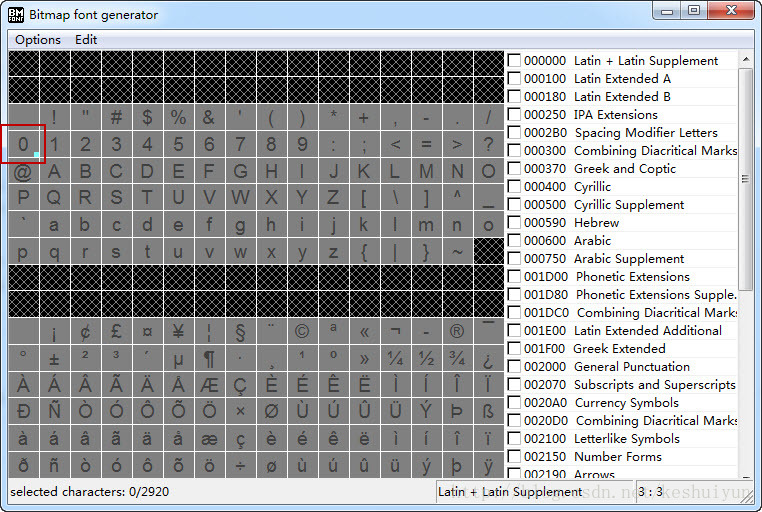This screenshot has width=762, height=512.
Task: Select the lowercase æ ligature cell
Action: [x=209, y=438]
